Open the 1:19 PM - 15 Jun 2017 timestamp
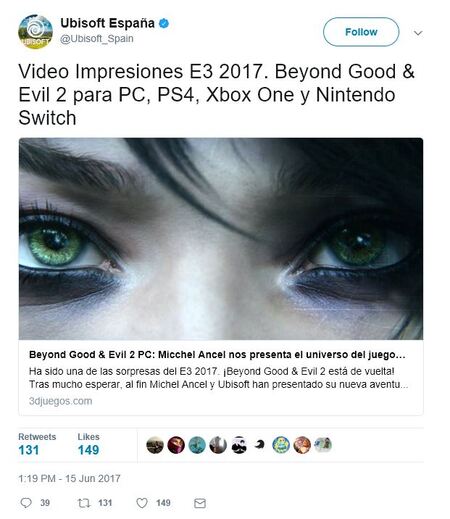The width and height of the screenshot is (450, 519). (69, 478)
